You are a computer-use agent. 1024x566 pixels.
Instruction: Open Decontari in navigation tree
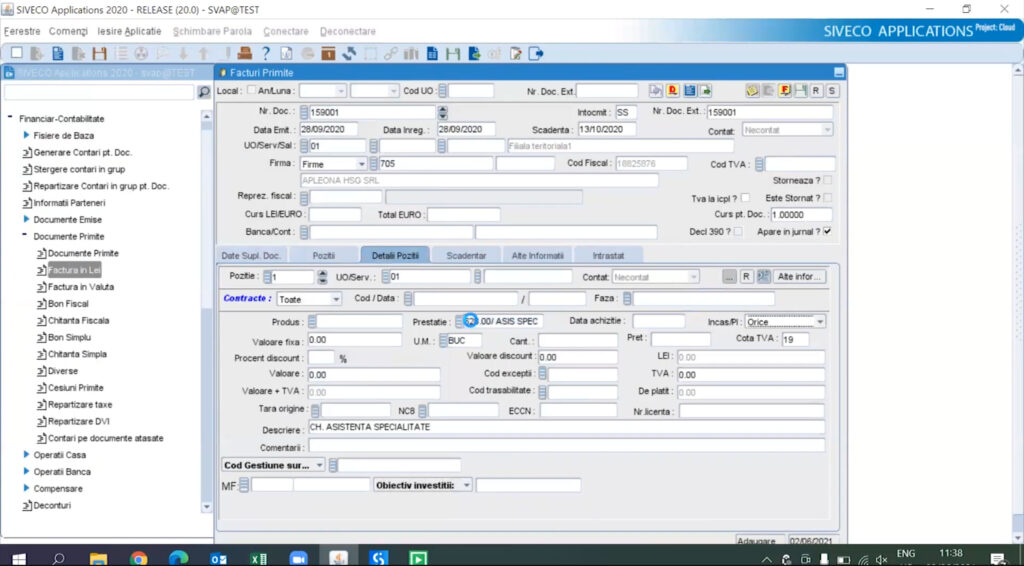tap(52, 505)
